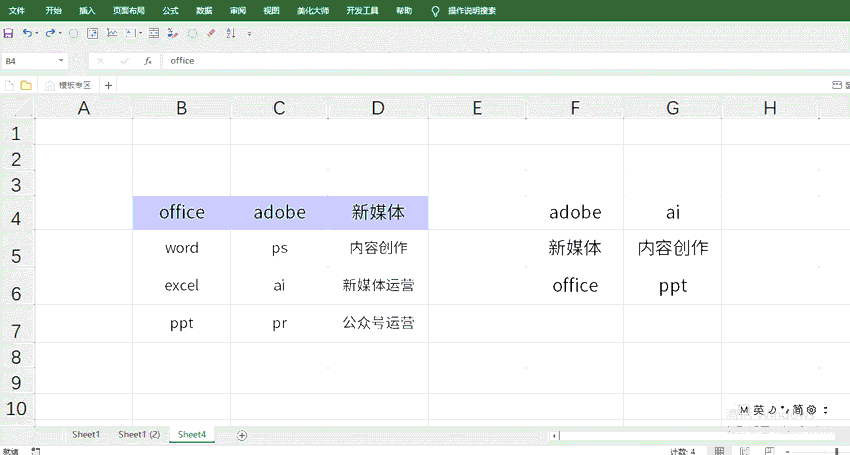
Task: Click the IME settings gear icon
Action: [x=812, y=410]
